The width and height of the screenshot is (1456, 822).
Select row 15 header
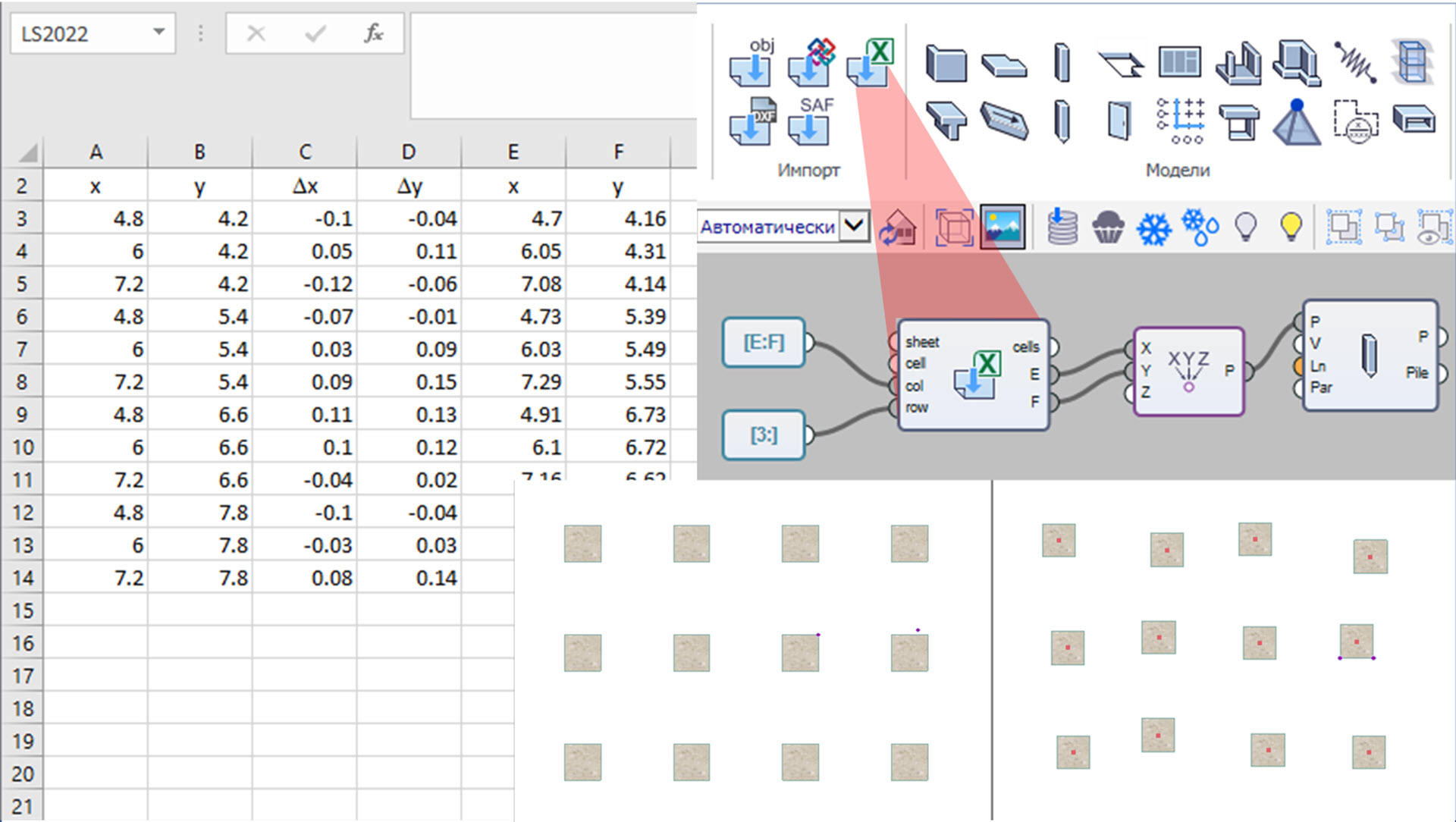pyautogui.click(x=23, y=610)
